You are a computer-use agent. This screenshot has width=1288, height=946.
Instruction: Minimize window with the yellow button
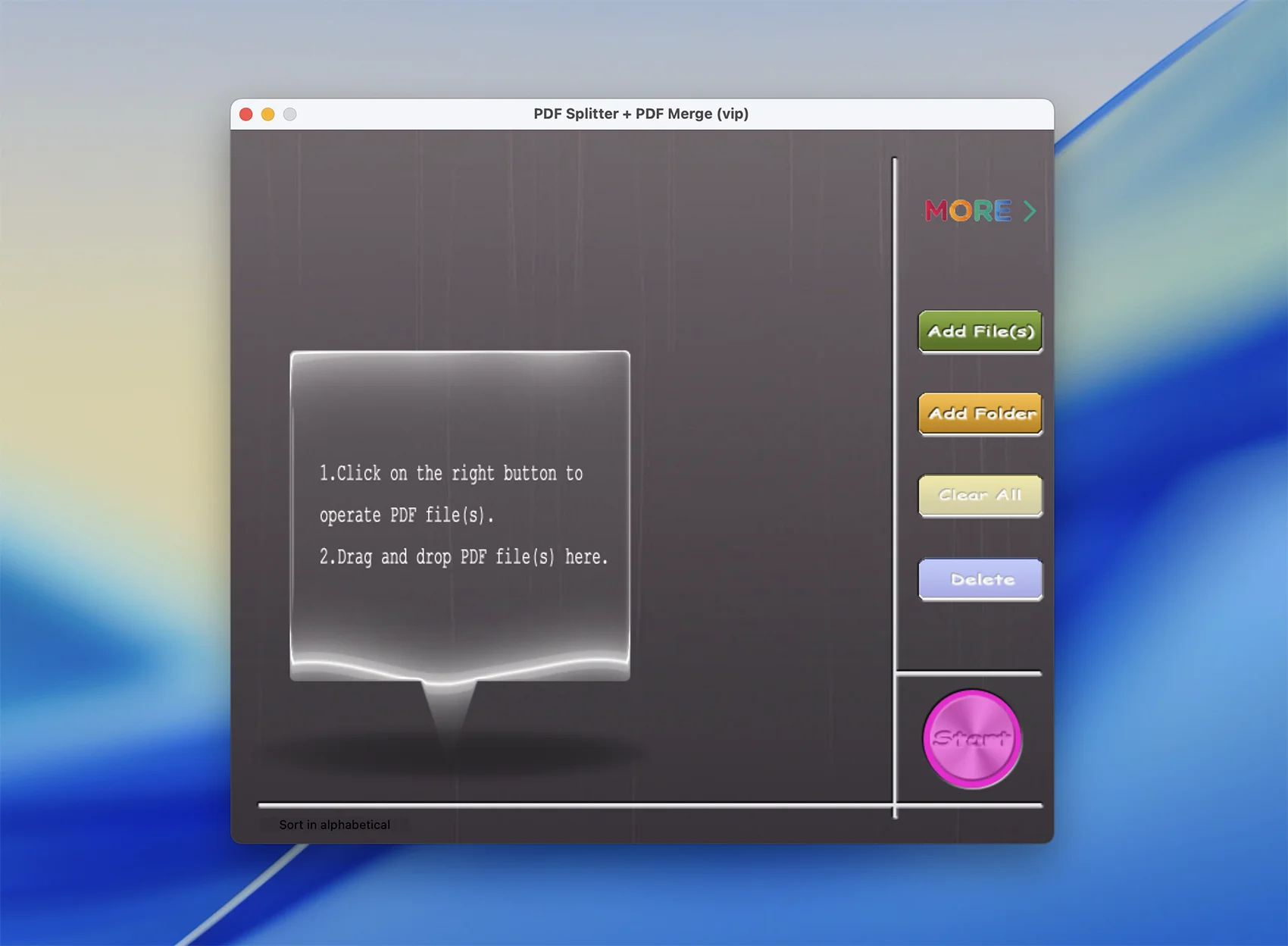[x=268, y=114]
